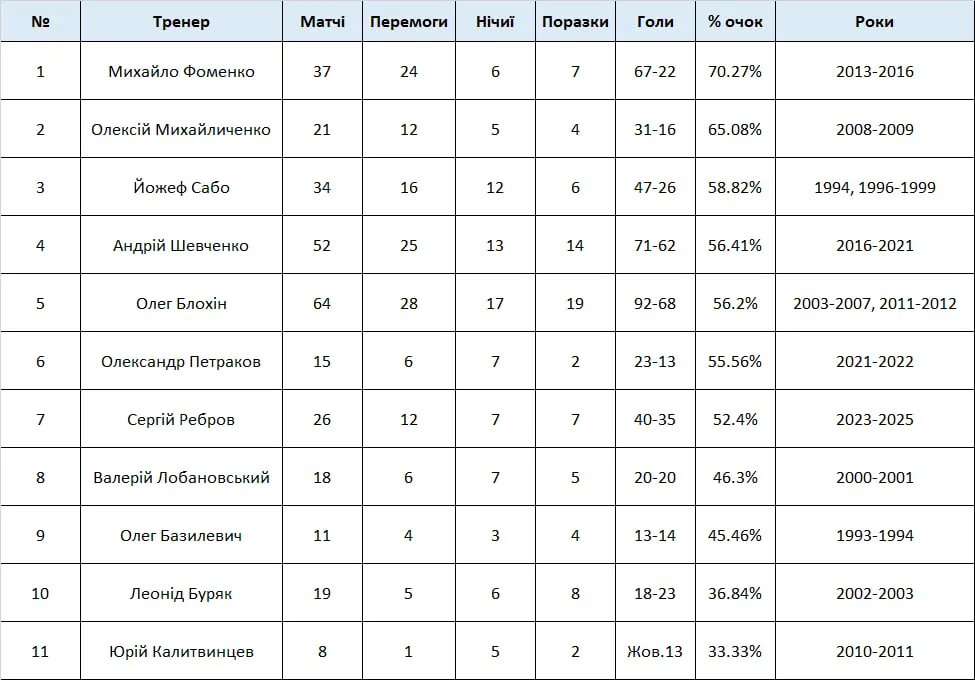Select the % очок header cell

point(735,21)
